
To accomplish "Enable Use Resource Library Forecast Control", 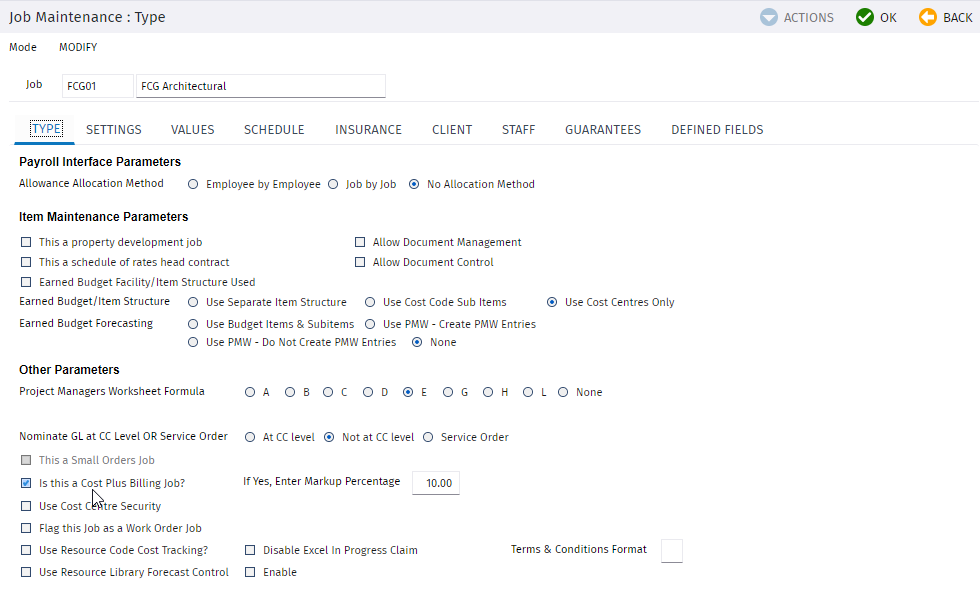I will [x=26, y=572].
